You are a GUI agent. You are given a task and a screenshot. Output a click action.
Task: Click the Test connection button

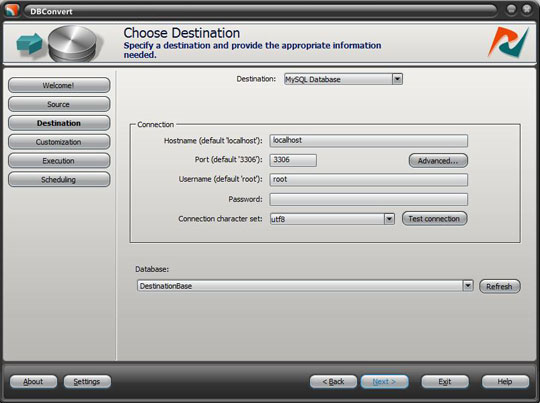point(434,219)
